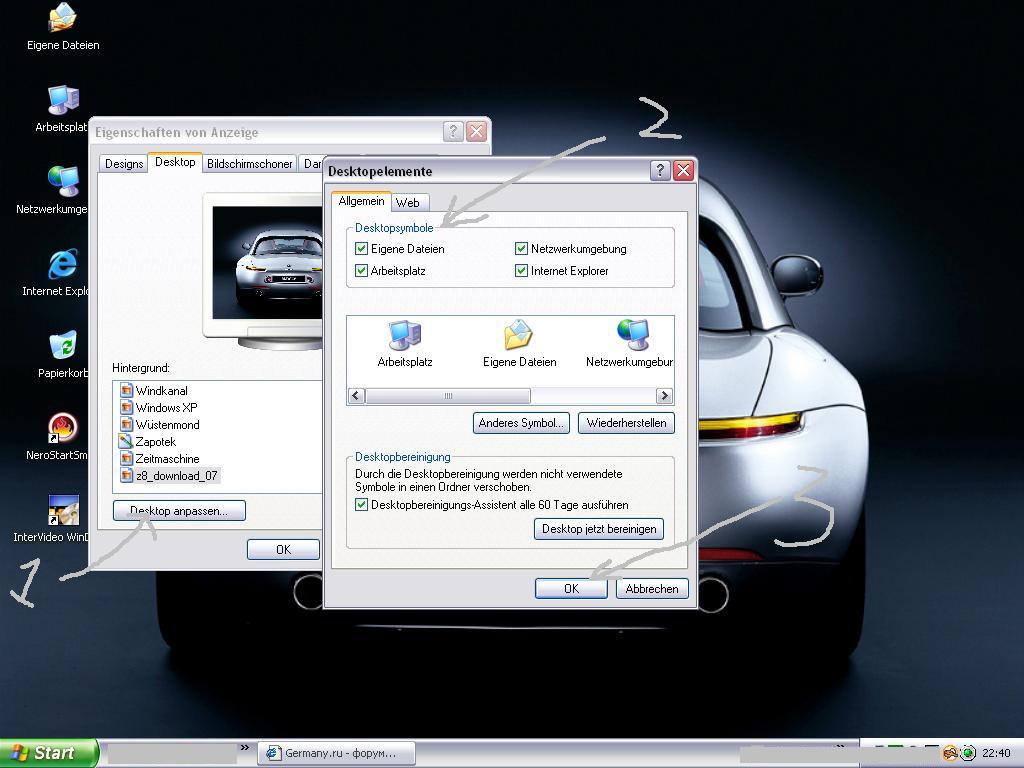Open the Bildschirmschoner tab
This screenshot has width=1024, height=768.
[249, 163]
